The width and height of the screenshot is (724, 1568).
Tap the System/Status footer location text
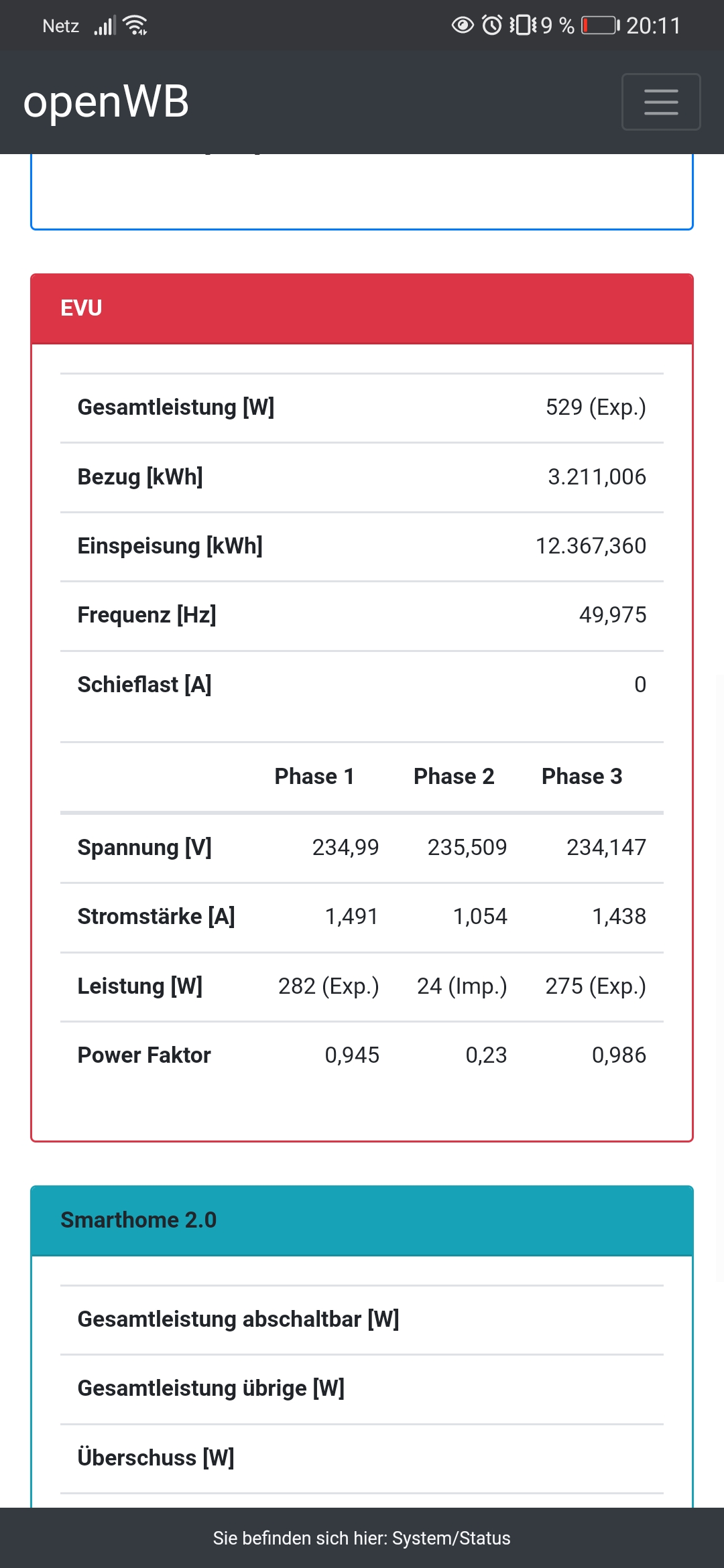pyautogui.click(x=362, y=1538)
